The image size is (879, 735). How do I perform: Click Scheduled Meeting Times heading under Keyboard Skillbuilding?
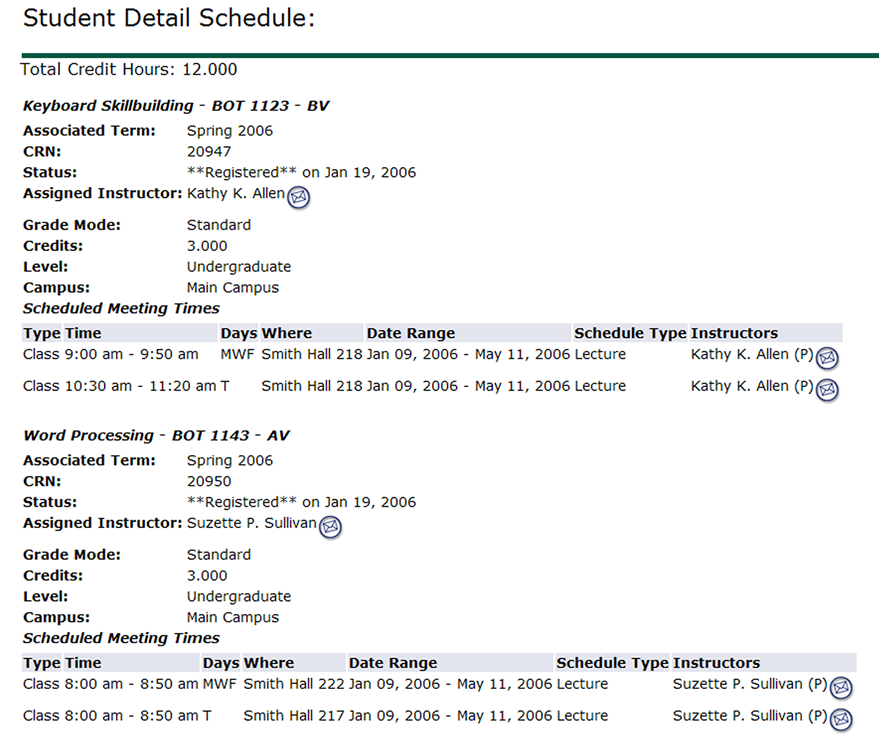tap(121, 309)
